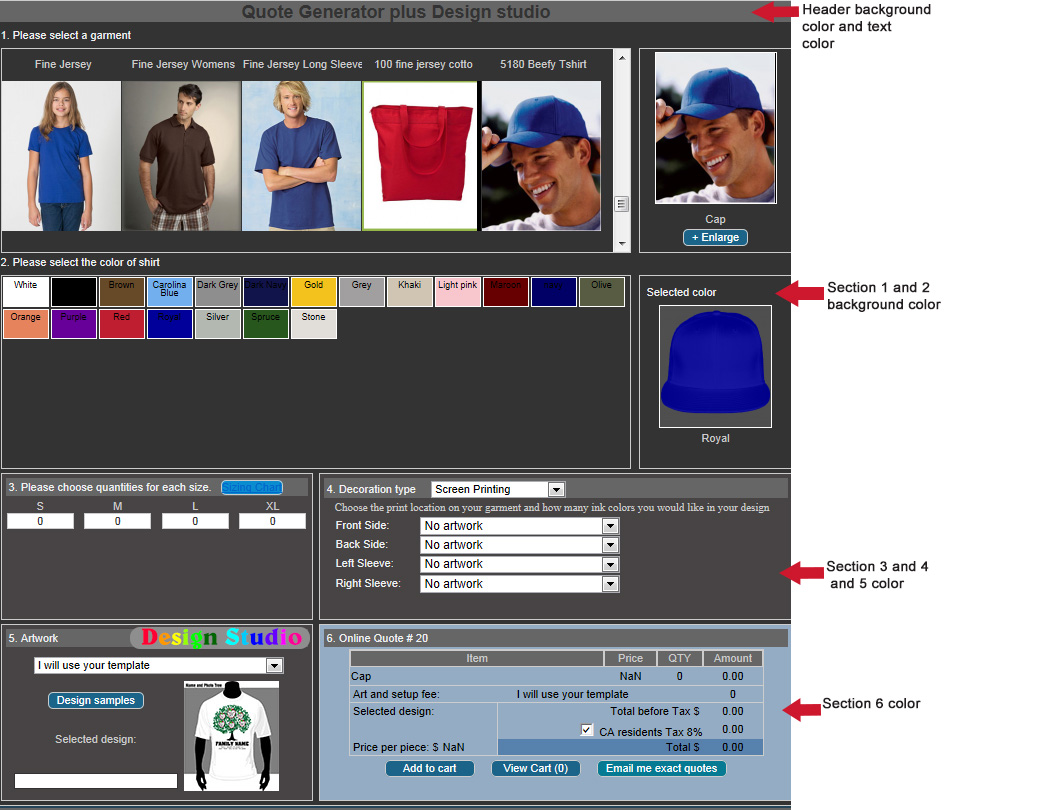This screenshot has width=1050, height=810.
Task: Click the Royal cap selected color preview
Action: (x=715, y=366)
